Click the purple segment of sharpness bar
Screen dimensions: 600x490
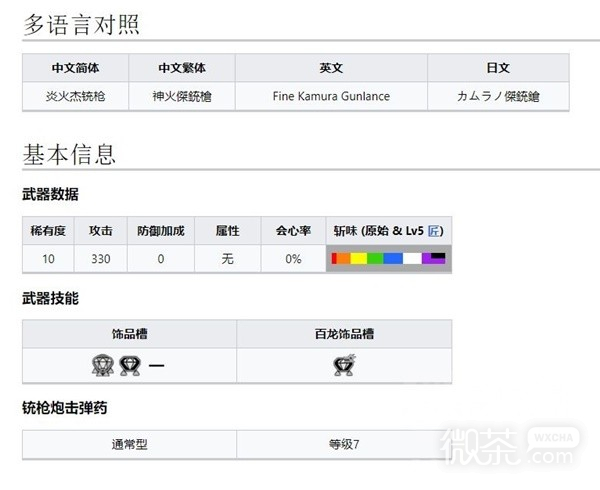[433, 259]
